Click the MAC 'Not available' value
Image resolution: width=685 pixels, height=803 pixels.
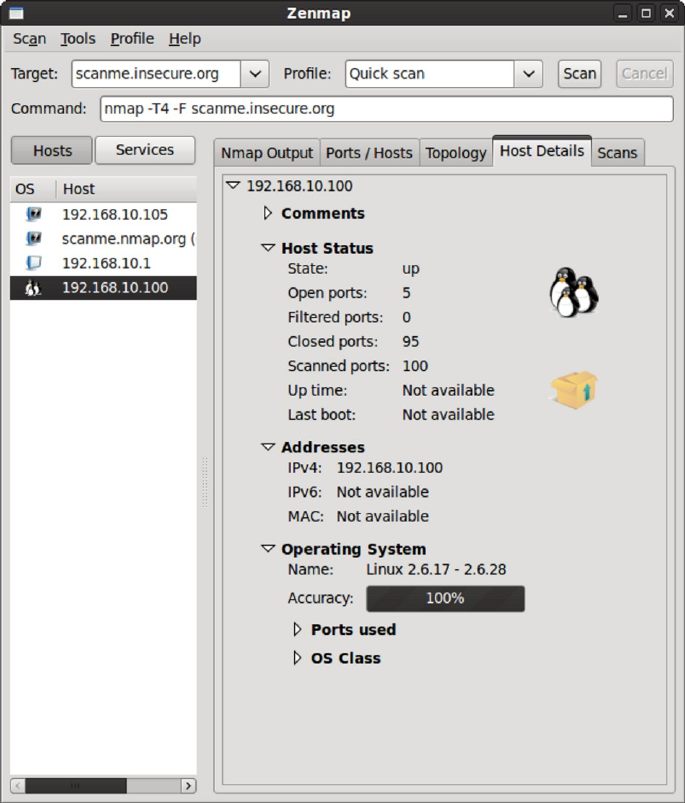(x=382, y=516)
